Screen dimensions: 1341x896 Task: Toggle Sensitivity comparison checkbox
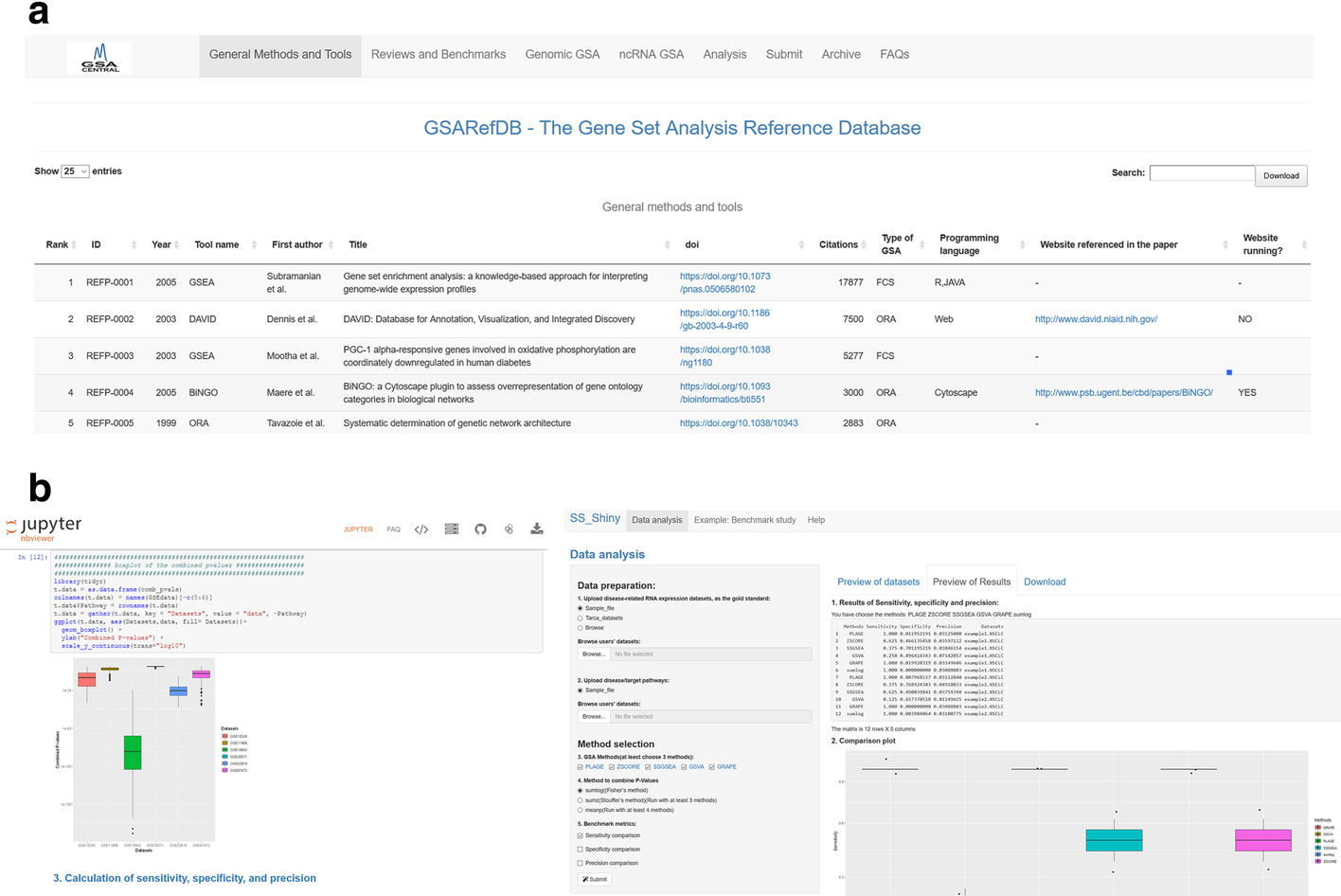[x=581, y=835]
